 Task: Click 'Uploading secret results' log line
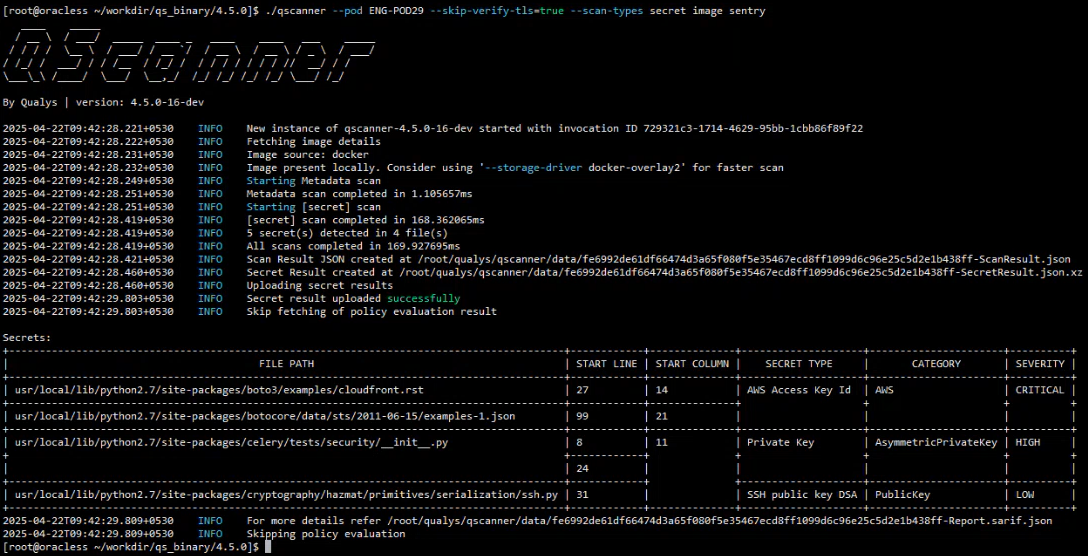pyautogui.click(x=320, y=285)
